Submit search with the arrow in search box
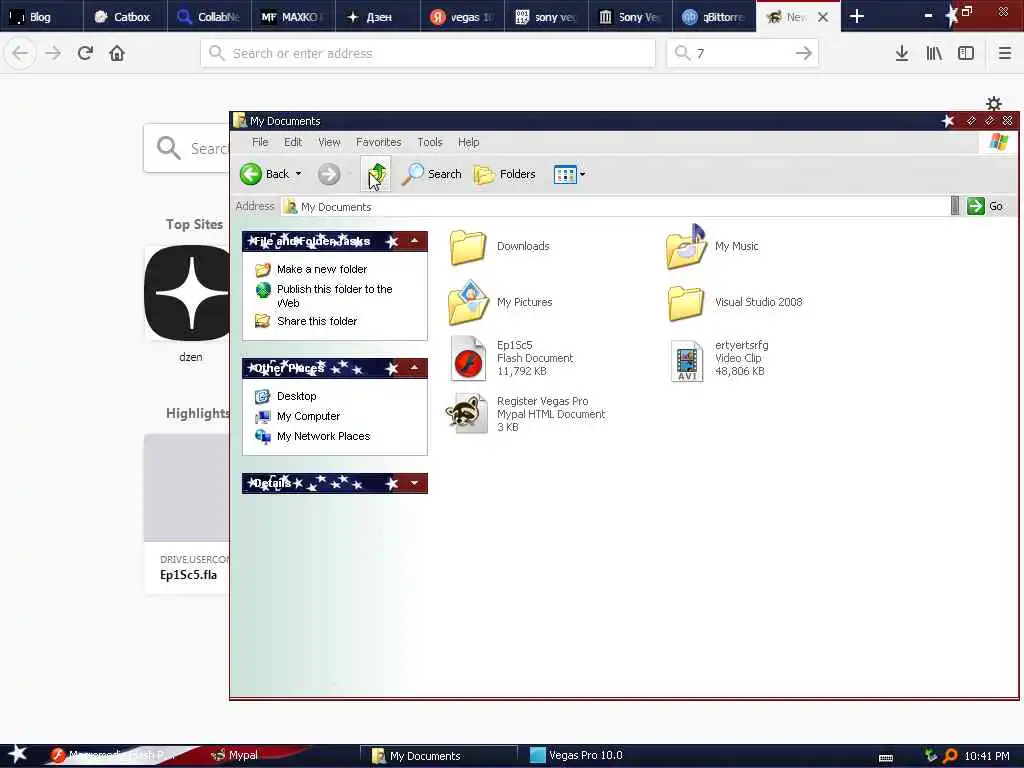The height and width of the screenshot is (768, 1024). click(804, 53)
